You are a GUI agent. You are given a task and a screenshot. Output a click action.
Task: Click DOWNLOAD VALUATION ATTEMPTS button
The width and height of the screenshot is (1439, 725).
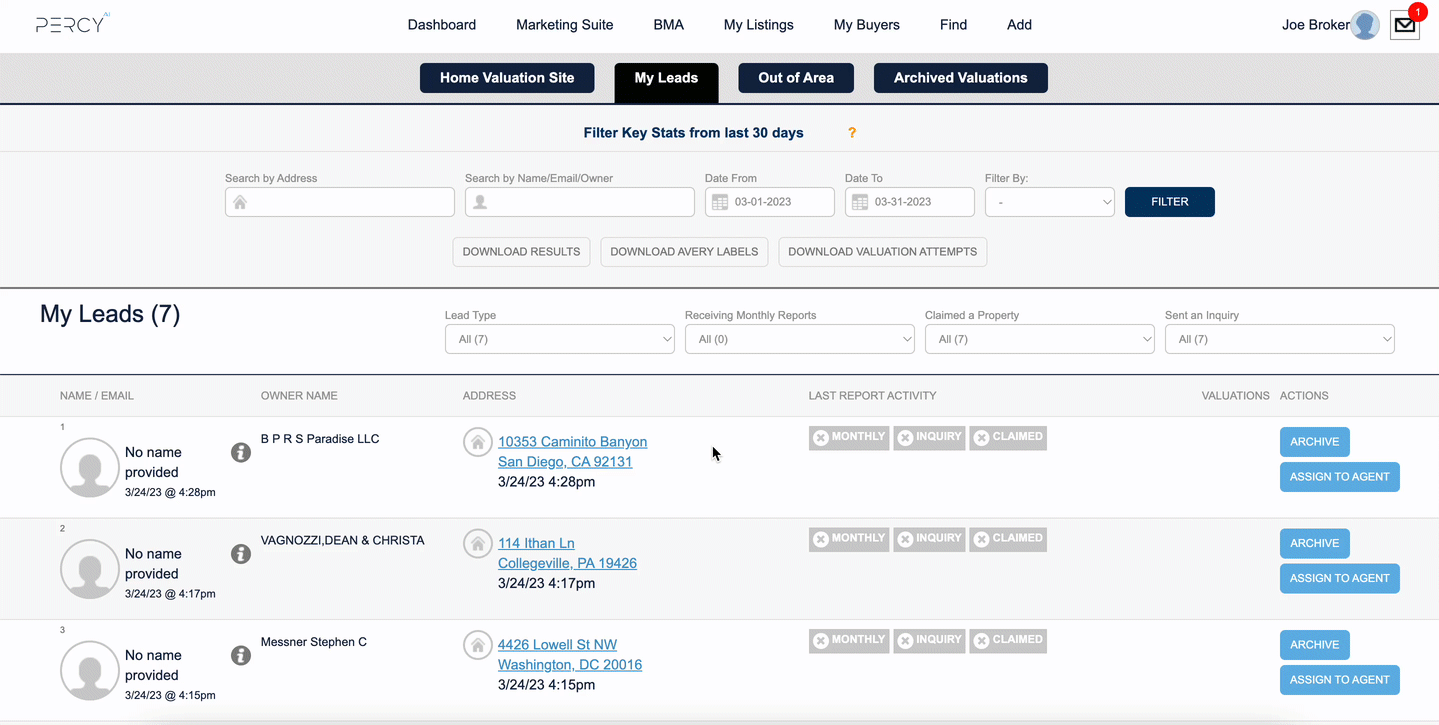click(883, 252)
